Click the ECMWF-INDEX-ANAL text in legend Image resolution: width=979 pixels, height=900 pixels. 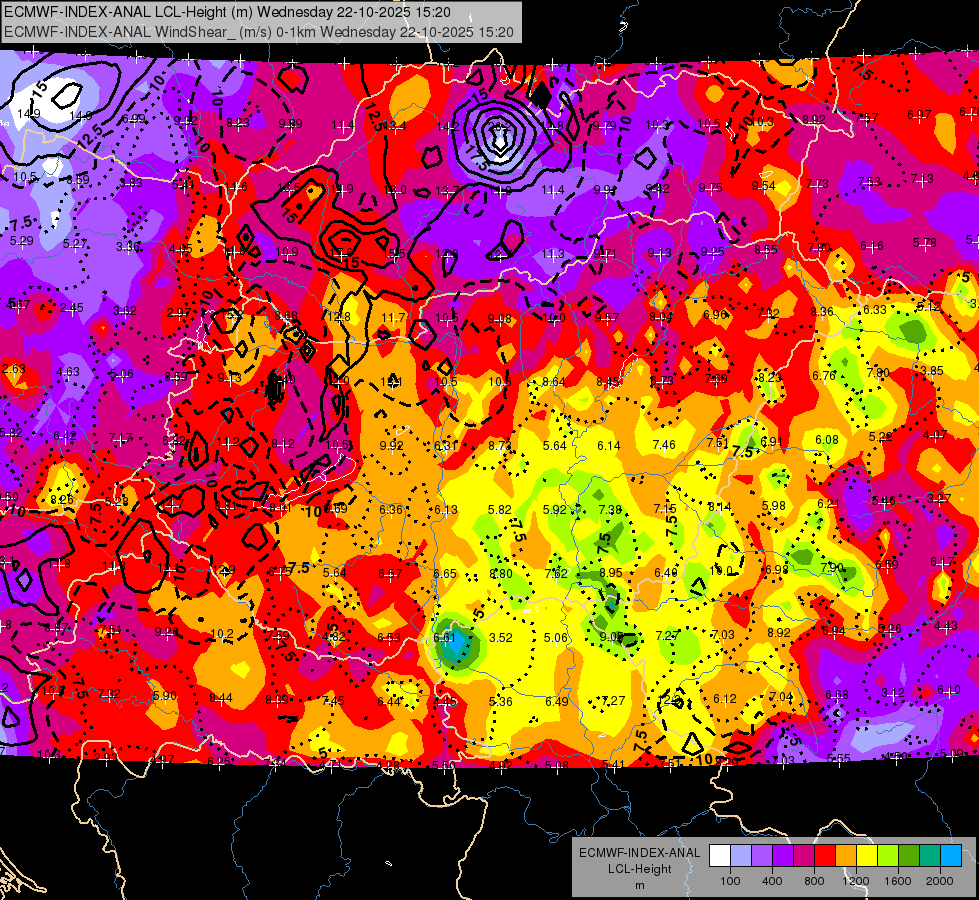639,853
